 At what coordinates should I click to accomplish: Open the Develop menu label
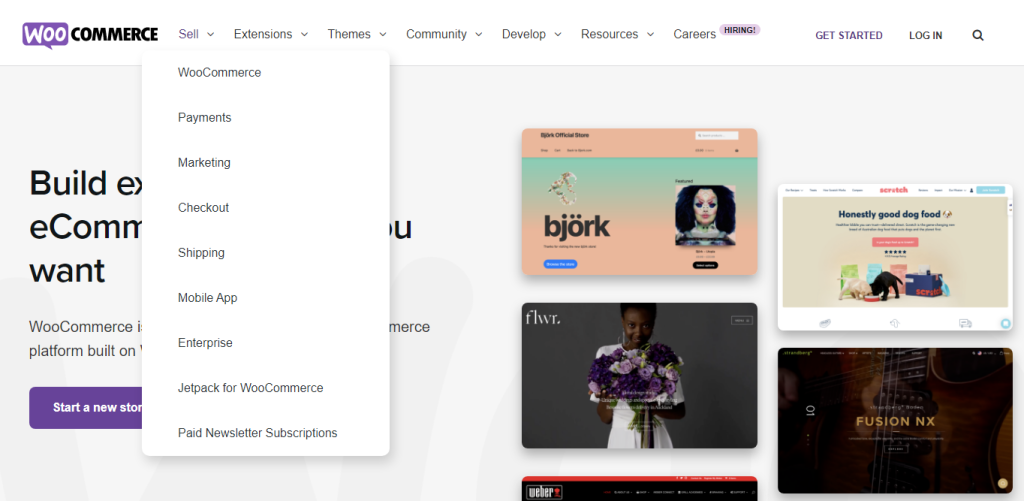click(524, 34)
